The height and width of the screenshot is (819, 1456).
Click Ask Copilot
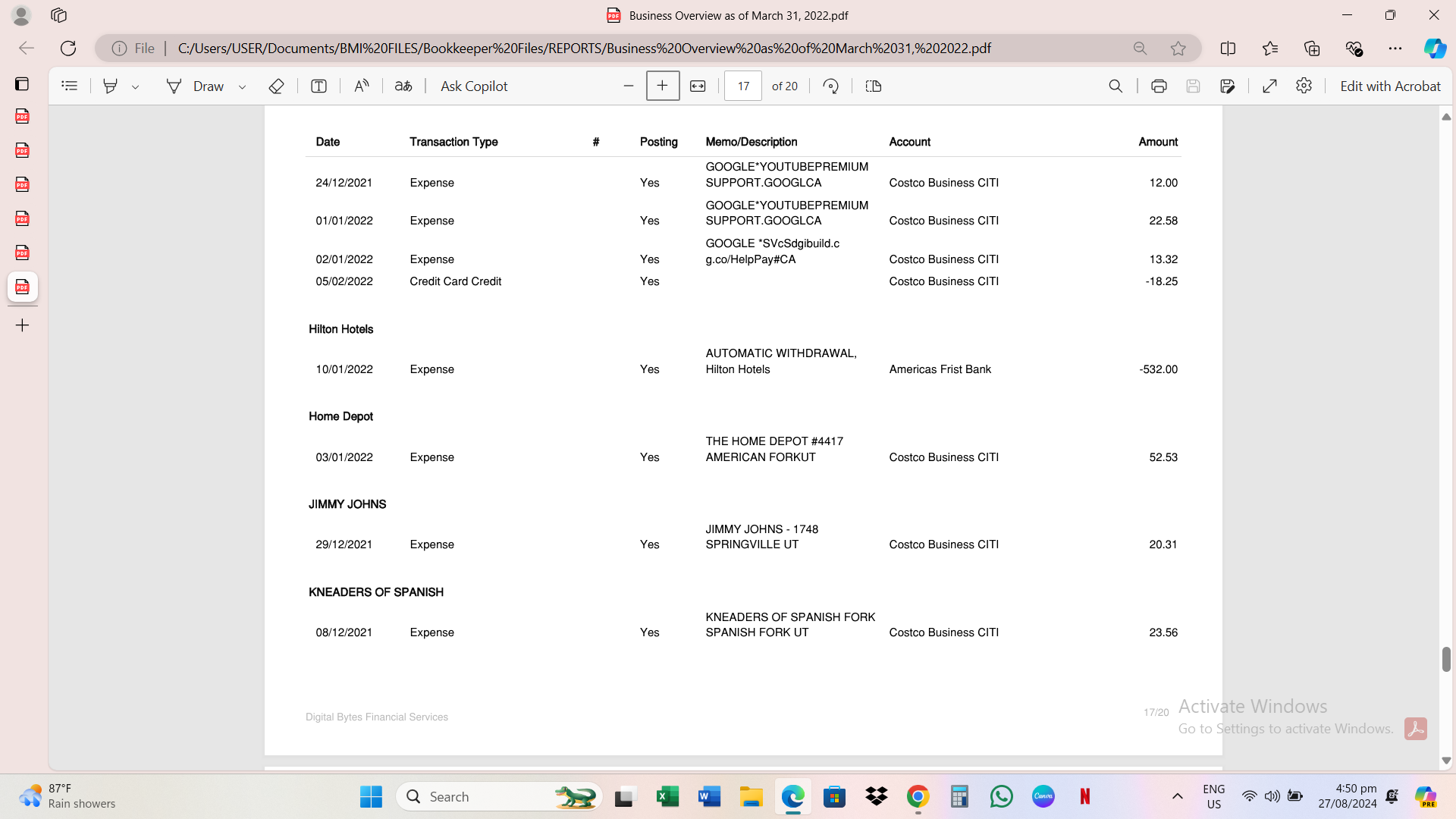tap(474, 86)
